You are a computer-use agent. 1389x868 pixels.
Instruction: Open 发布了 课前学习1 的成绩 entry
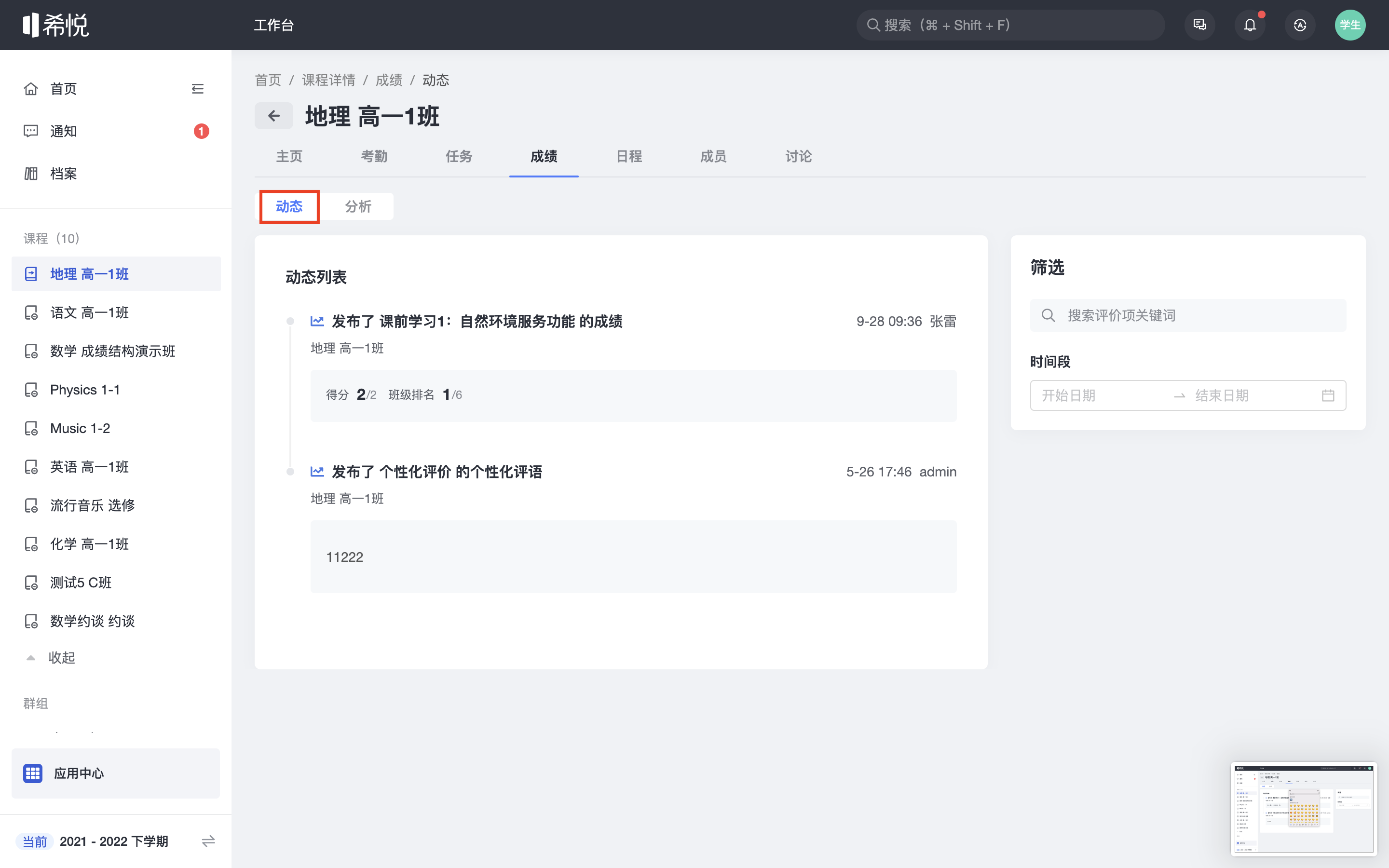point(477,322)
